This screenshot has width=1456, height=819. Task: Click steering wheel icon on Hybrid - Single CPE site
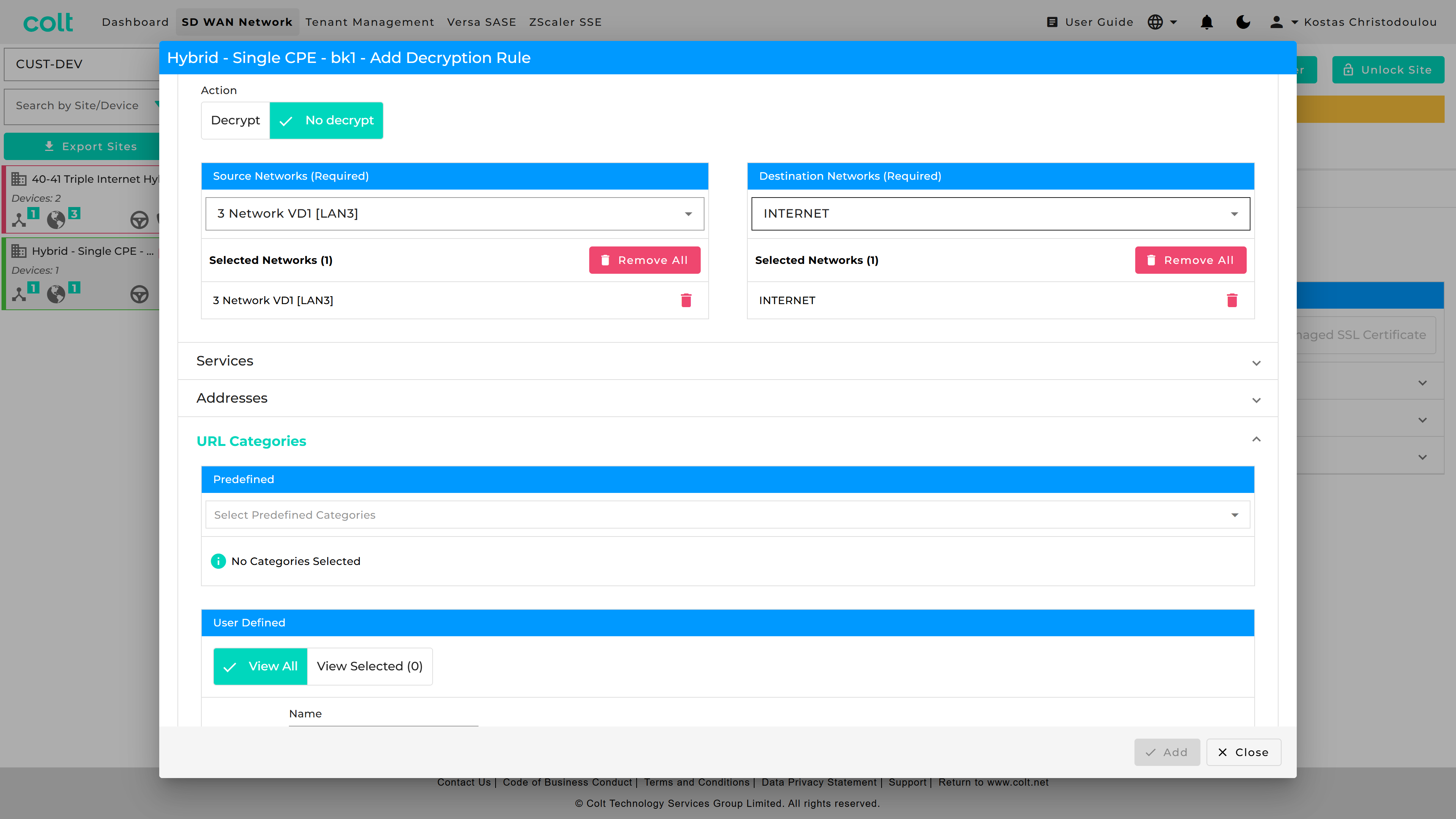[139, 294]
